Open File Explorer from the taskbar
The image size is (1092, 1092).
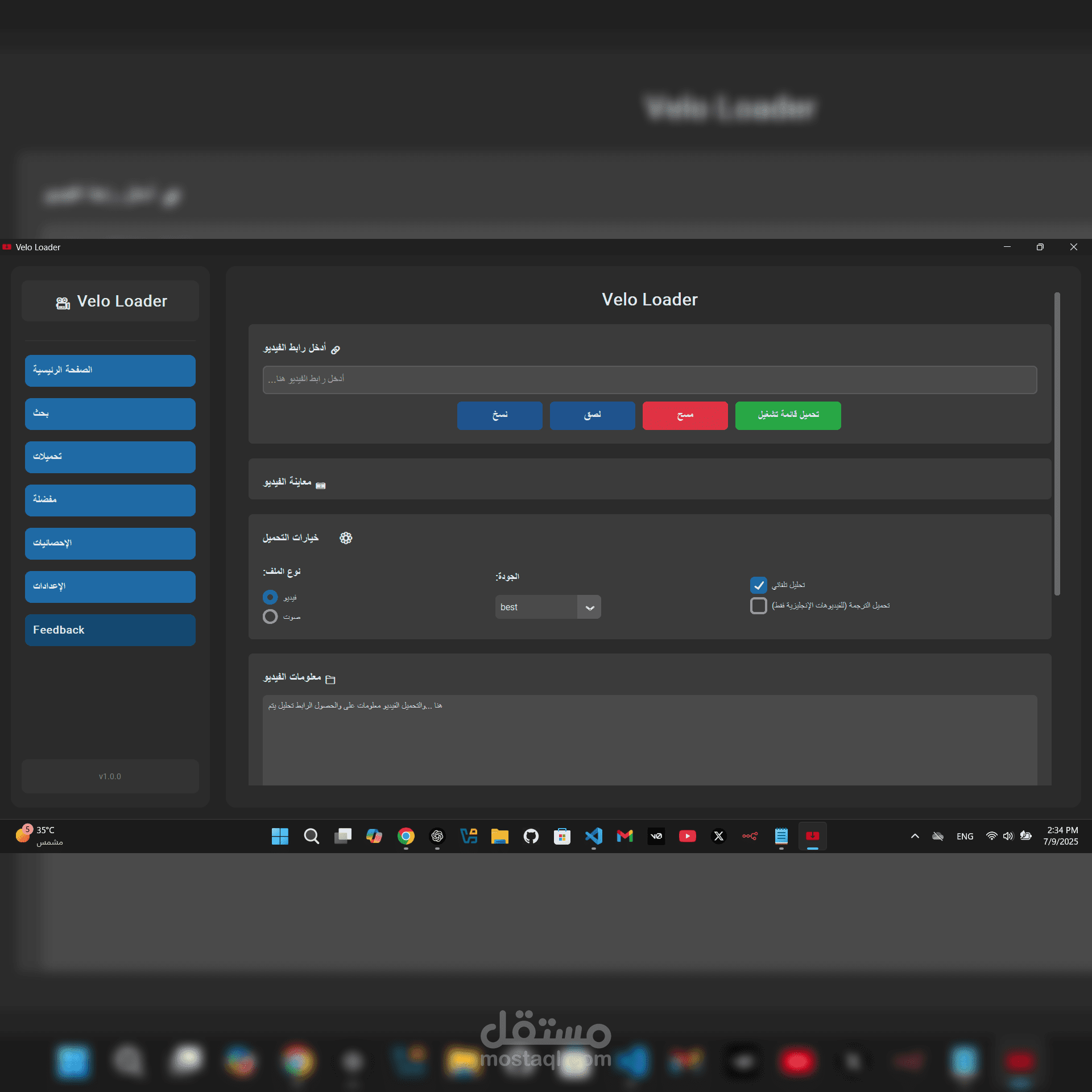(499, 836)
